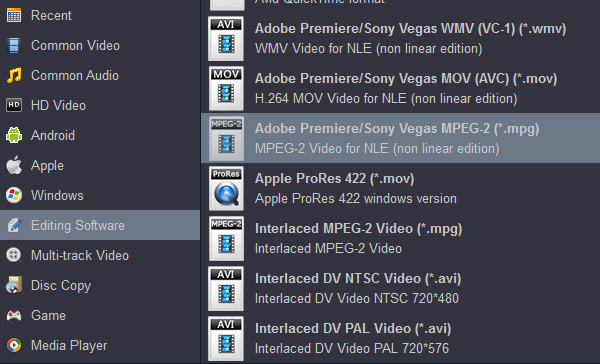Select the Common Video film icon
The image size is (600, 364).
click(14, 46)
